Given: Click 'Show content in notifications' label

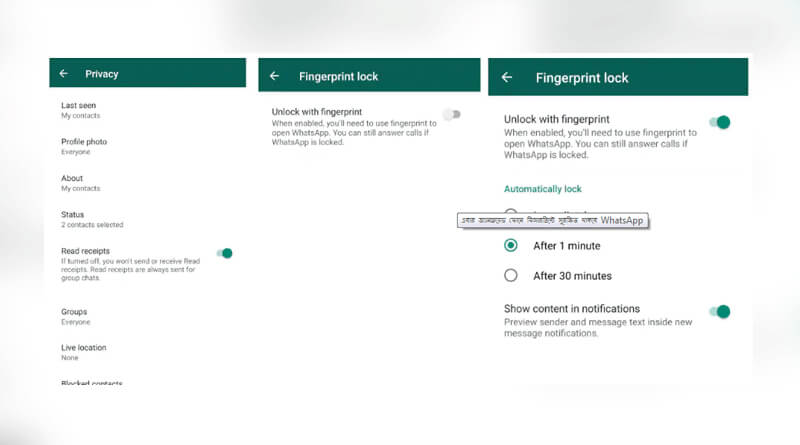Looking at the screenshot, I should click(571, 309).
